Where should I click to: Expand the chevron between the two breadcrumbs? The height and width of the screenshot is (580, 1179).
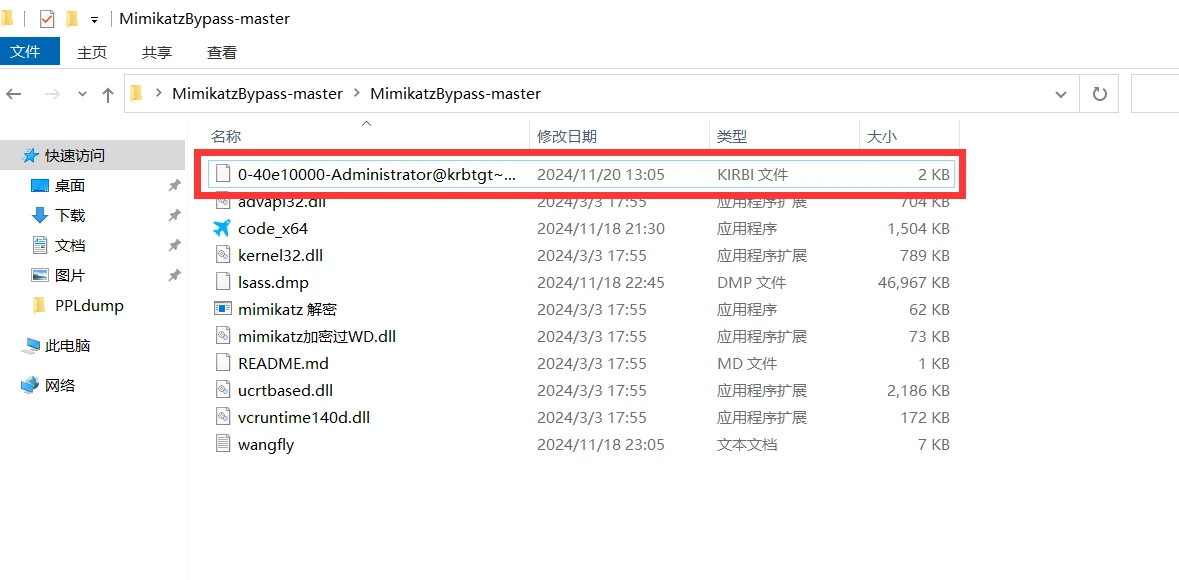click(x=357, y=93)
